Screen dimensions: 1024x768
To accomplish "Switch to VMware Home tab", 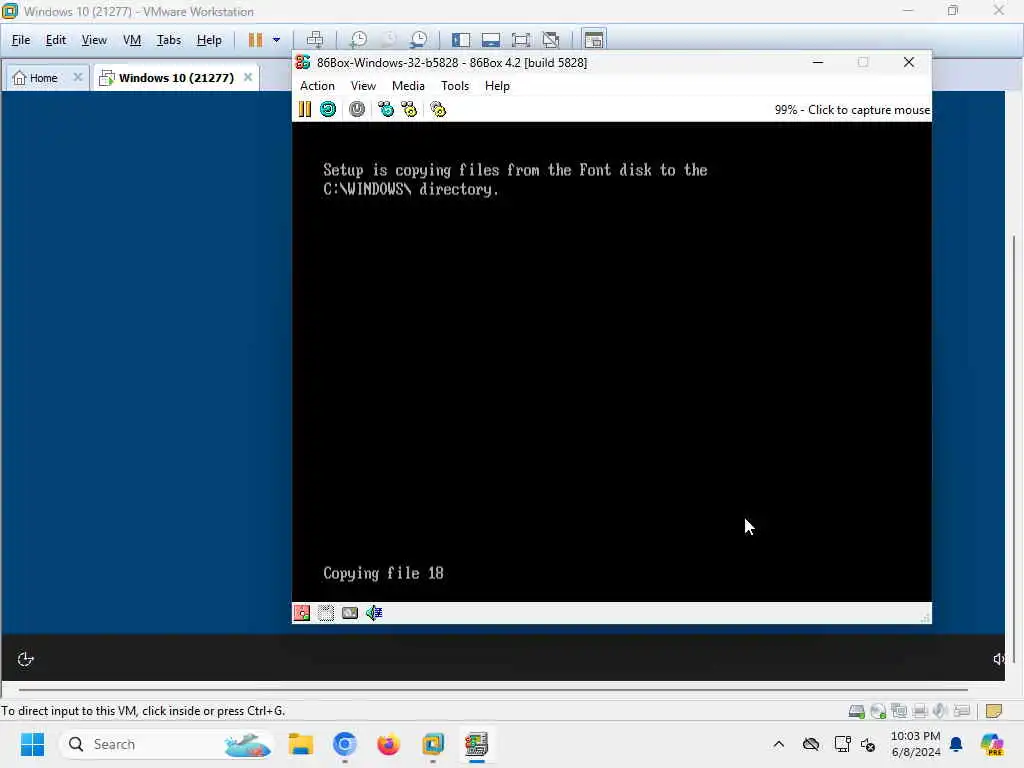I will pos(37,78).
